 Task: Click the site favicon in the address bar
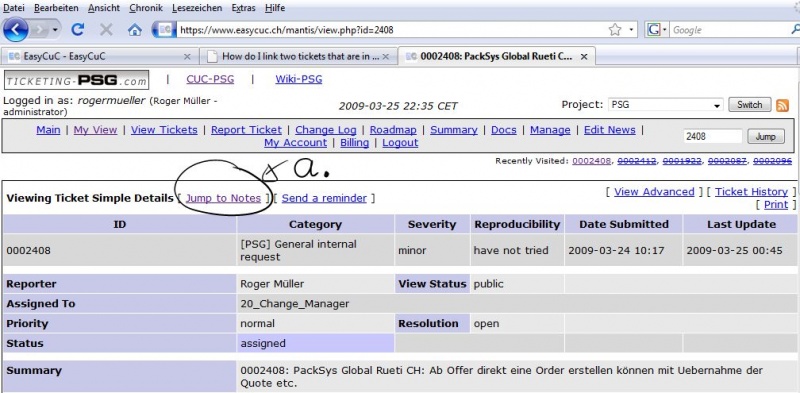pyautogui.click(x=164, y=30)
